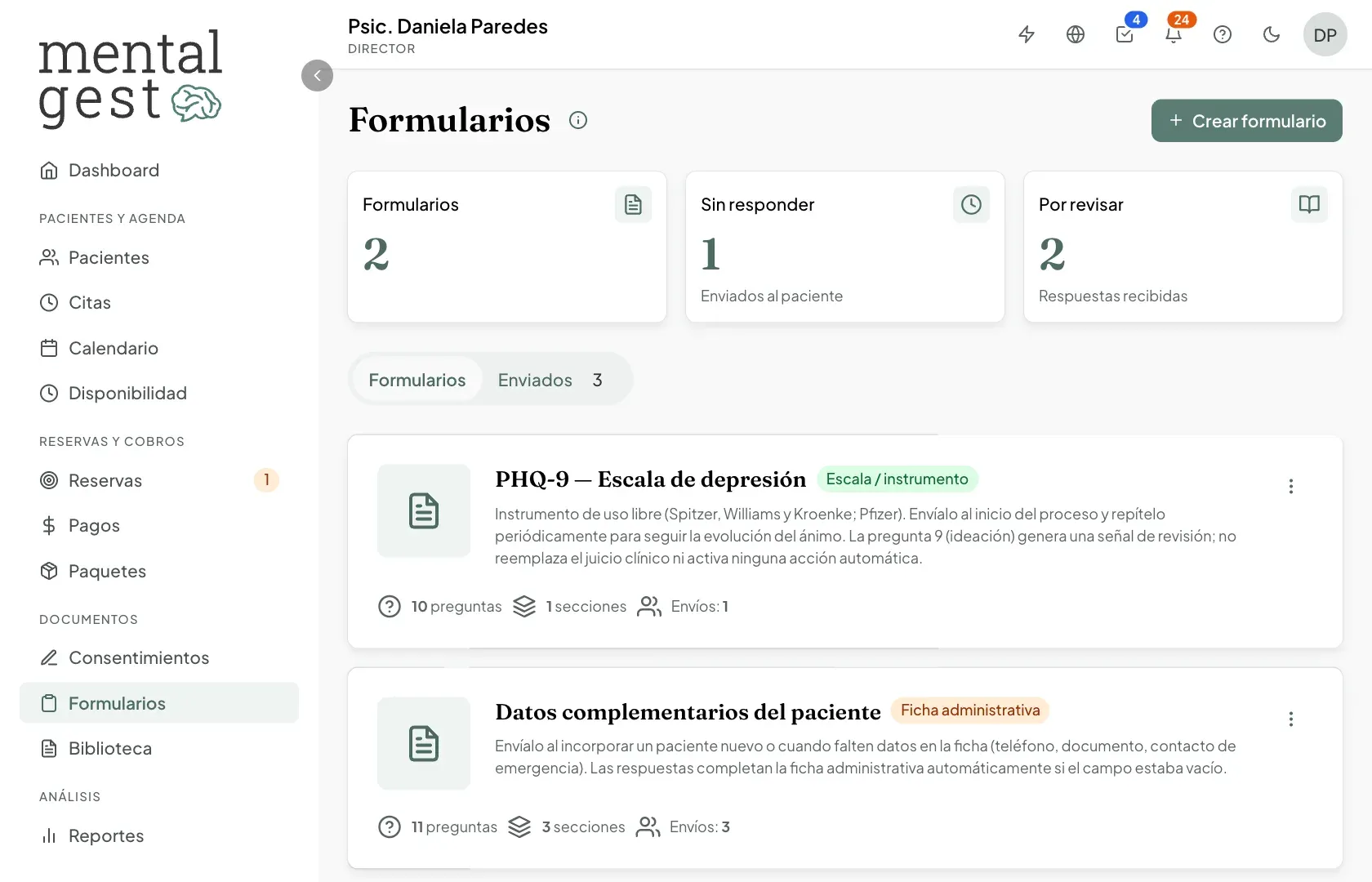The width and height of the screenshot is (1372, 882).
Task: Open Pagos in the sidebar
Action: coord(159,525)
